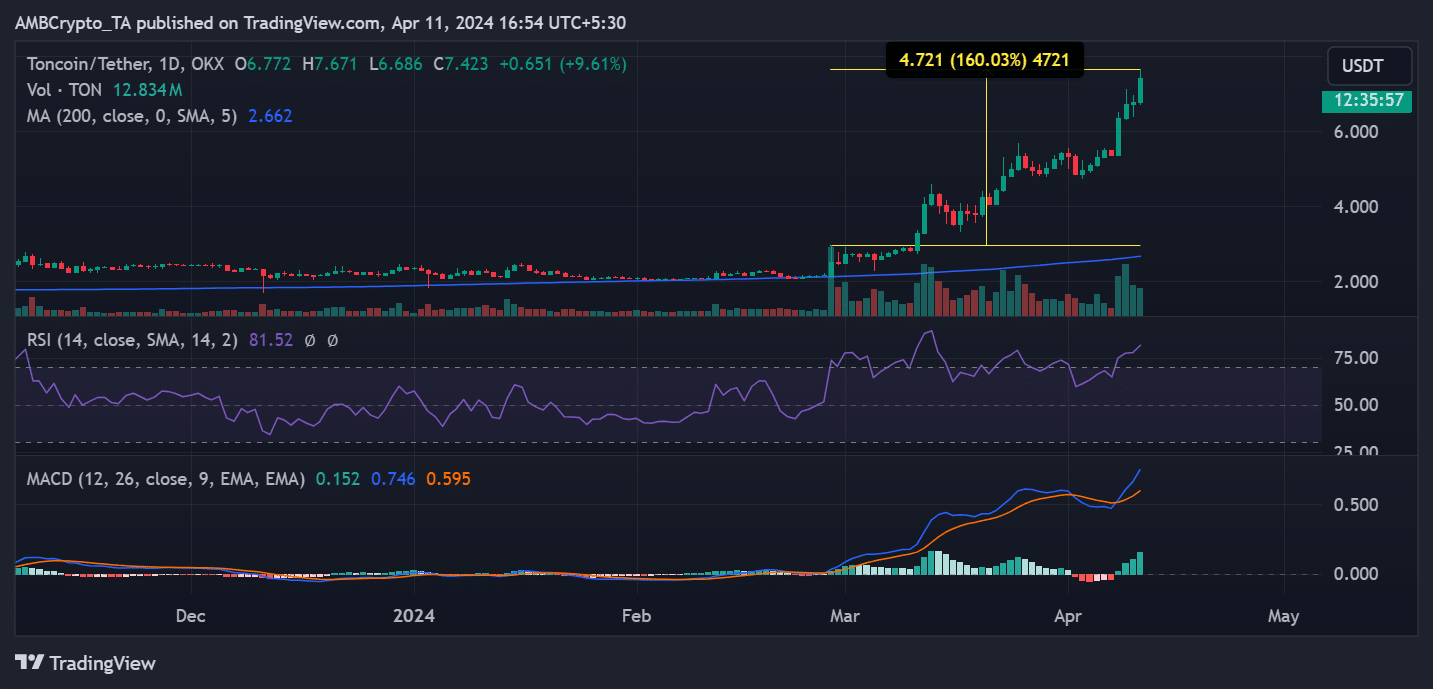Click the change +0.651 (+9.61%) value
The width and height of the screenshot is (1433, 689).
coord(564,64)
